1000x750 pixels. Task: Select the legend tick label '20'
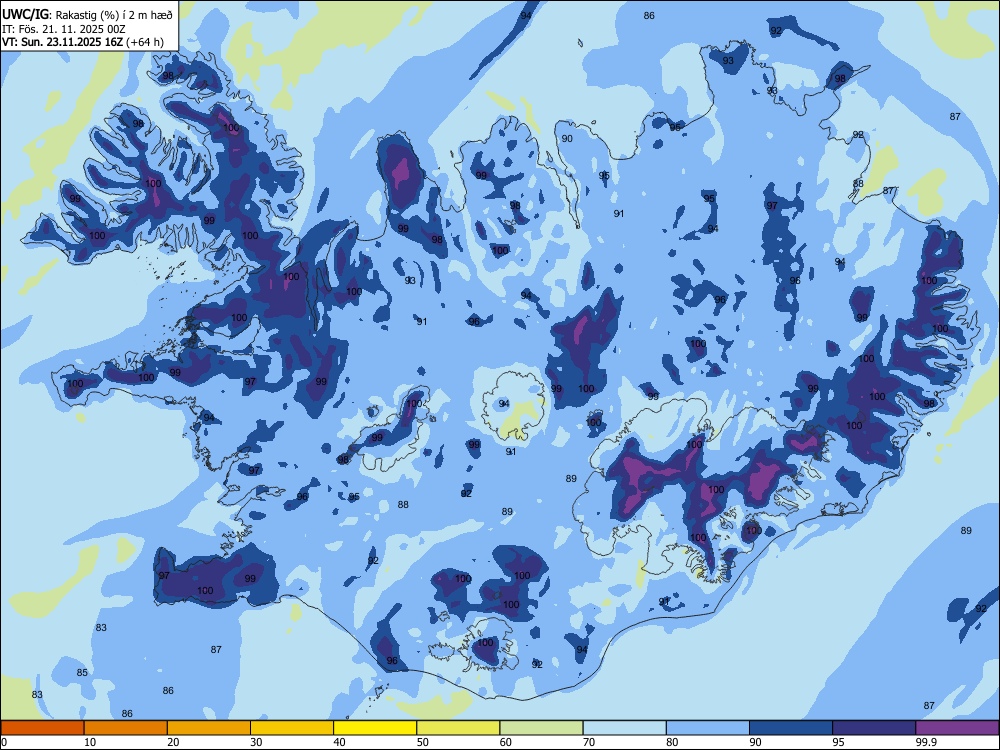click(173, 742)
